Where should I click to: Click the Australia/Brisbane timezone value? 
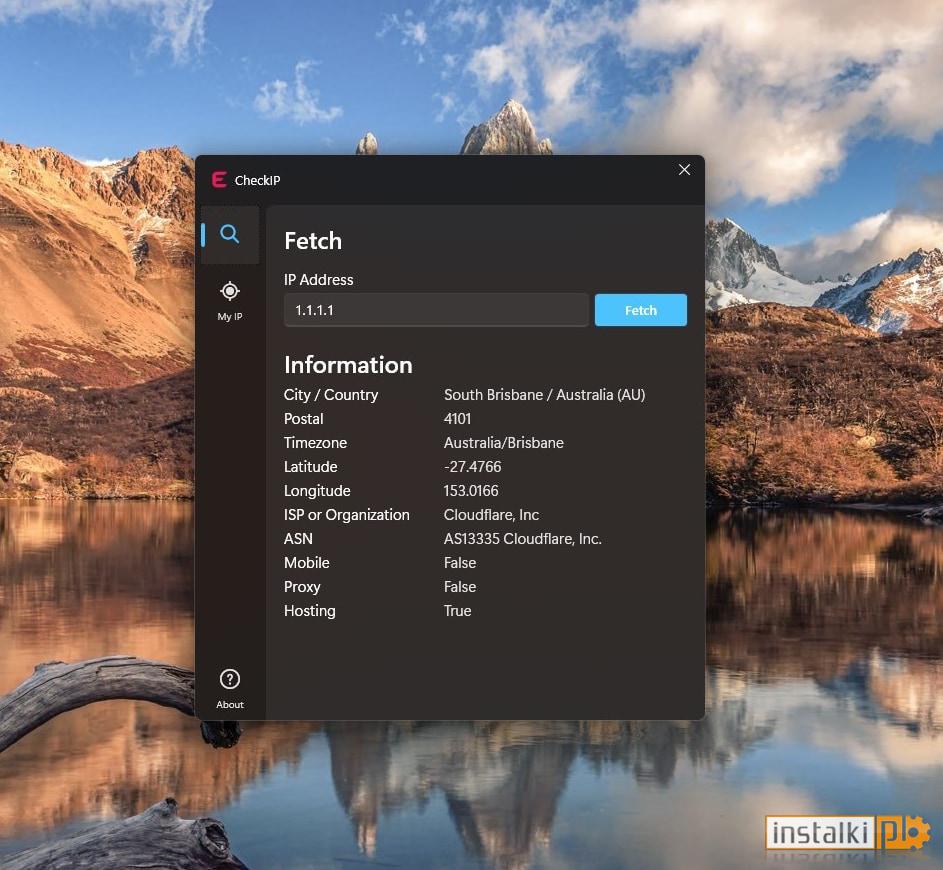pyautogui.click(x=503, y=443)
